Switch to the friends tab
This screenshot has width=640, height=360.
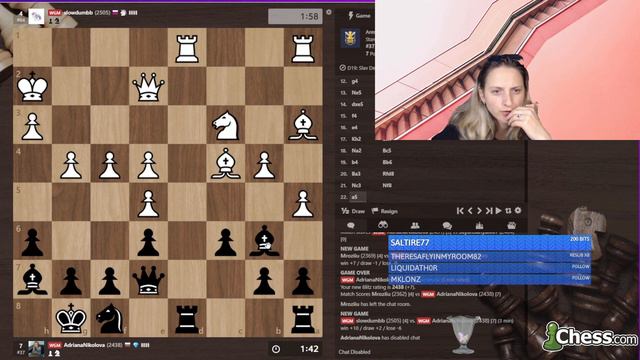[x=415, y=225]
